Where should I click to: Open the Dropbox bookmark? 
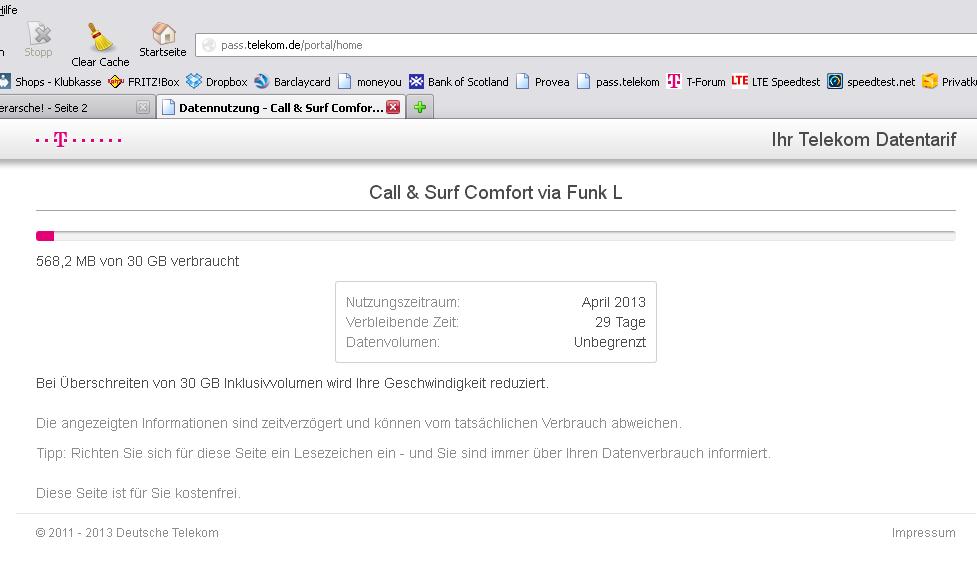pos(217,82)
